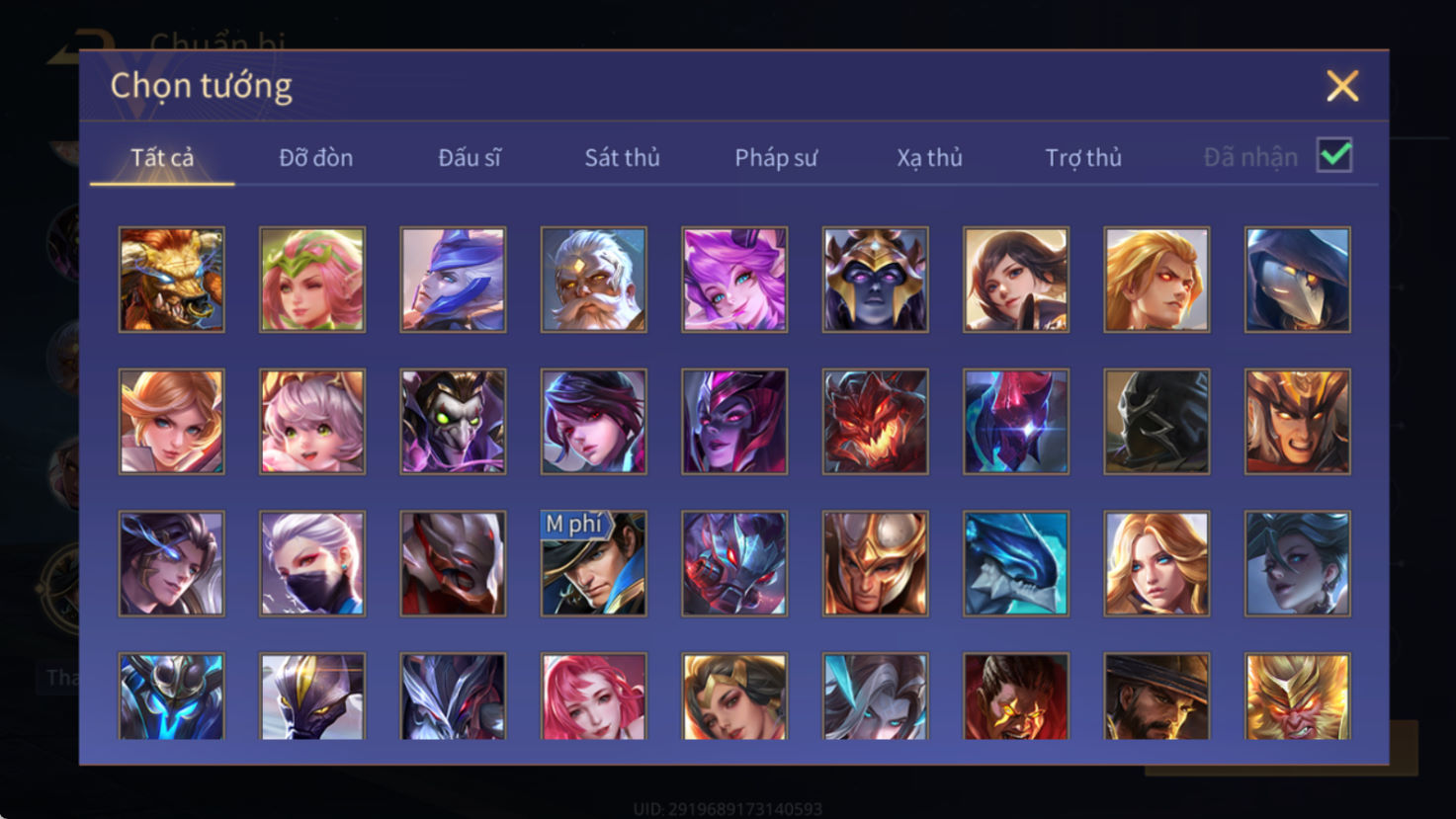1456x819 pixels.
Task: Close the 'Chọn tướng' dialog
Action: 1342,86
